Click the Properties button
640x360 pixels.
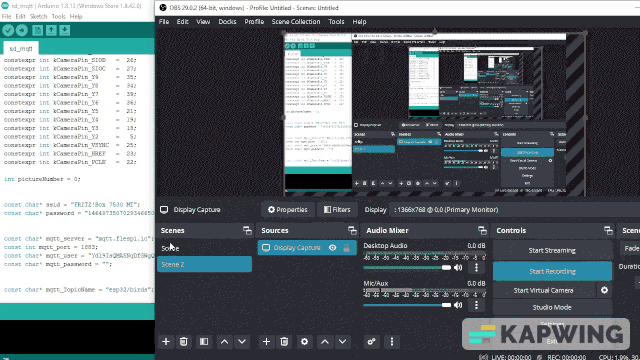pyautogui.click(x=287, y=210)
